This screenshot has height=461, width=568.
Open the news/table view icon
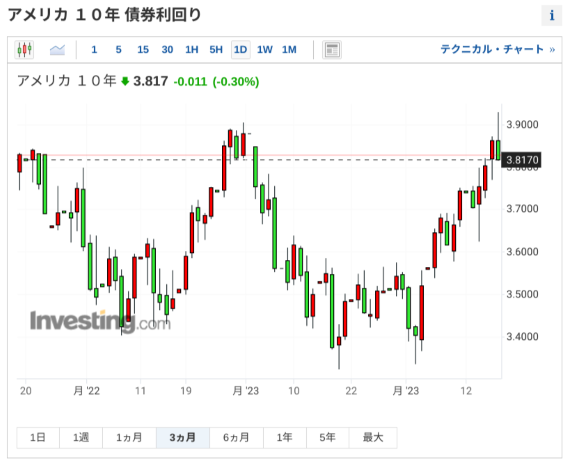pos(332,50)
